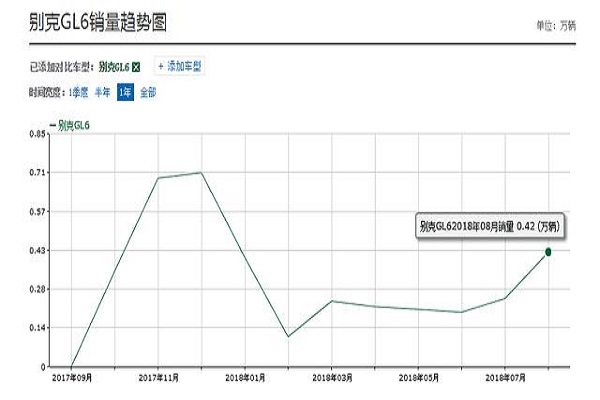Viewport: 600px width, 400px height.
Task: Click the 别克GL6 legend entry
Action: 70,126
